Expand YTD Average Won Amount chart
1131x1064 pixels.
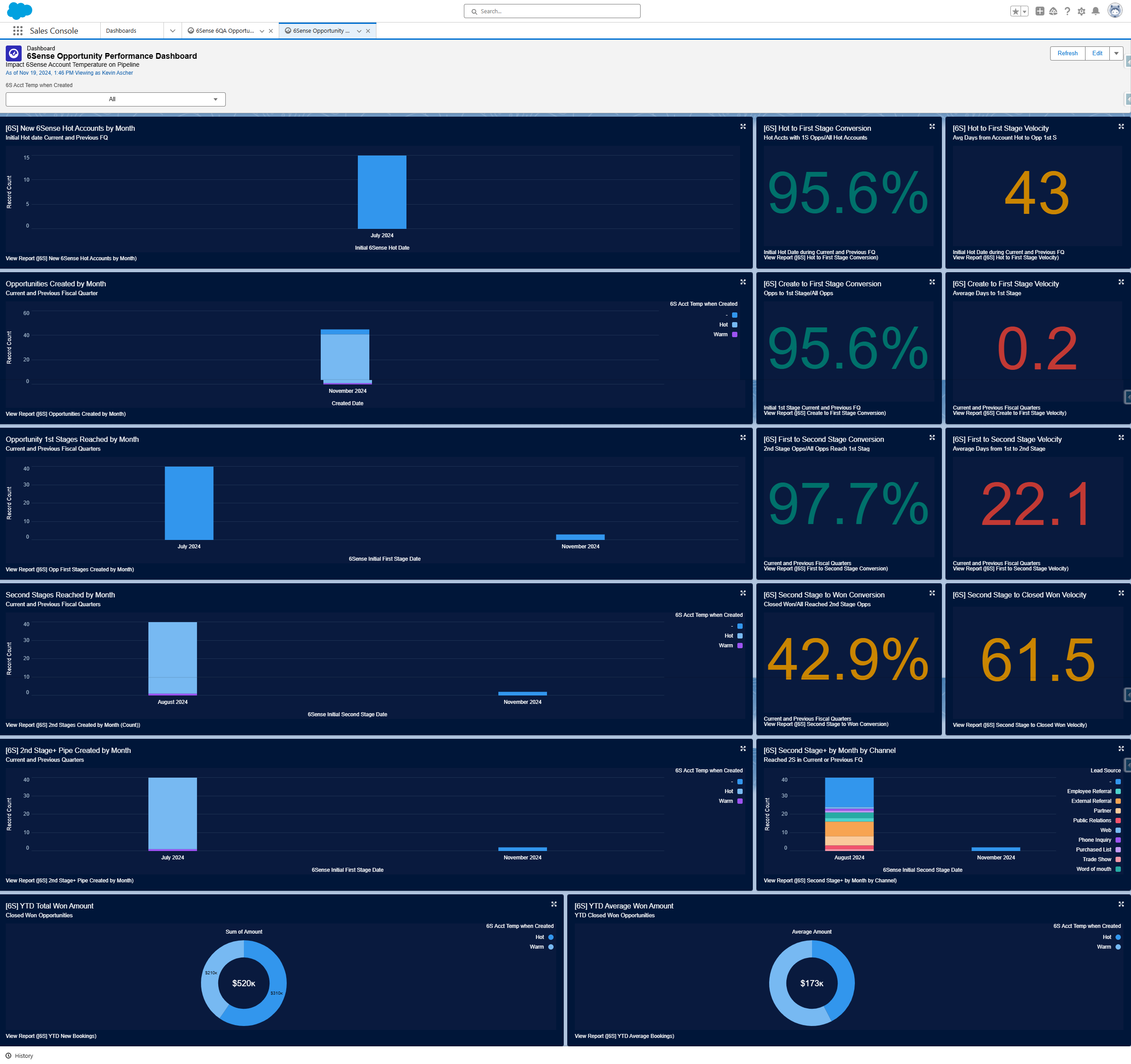1121,904
